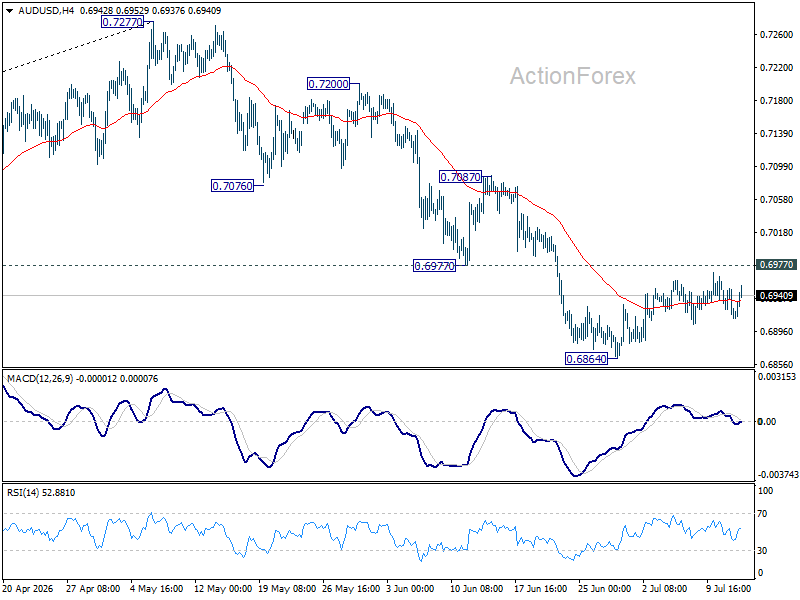Screen dimensions: 800x600
Task: Click the RSI 30 level value
Action: [x=762, y=551]
